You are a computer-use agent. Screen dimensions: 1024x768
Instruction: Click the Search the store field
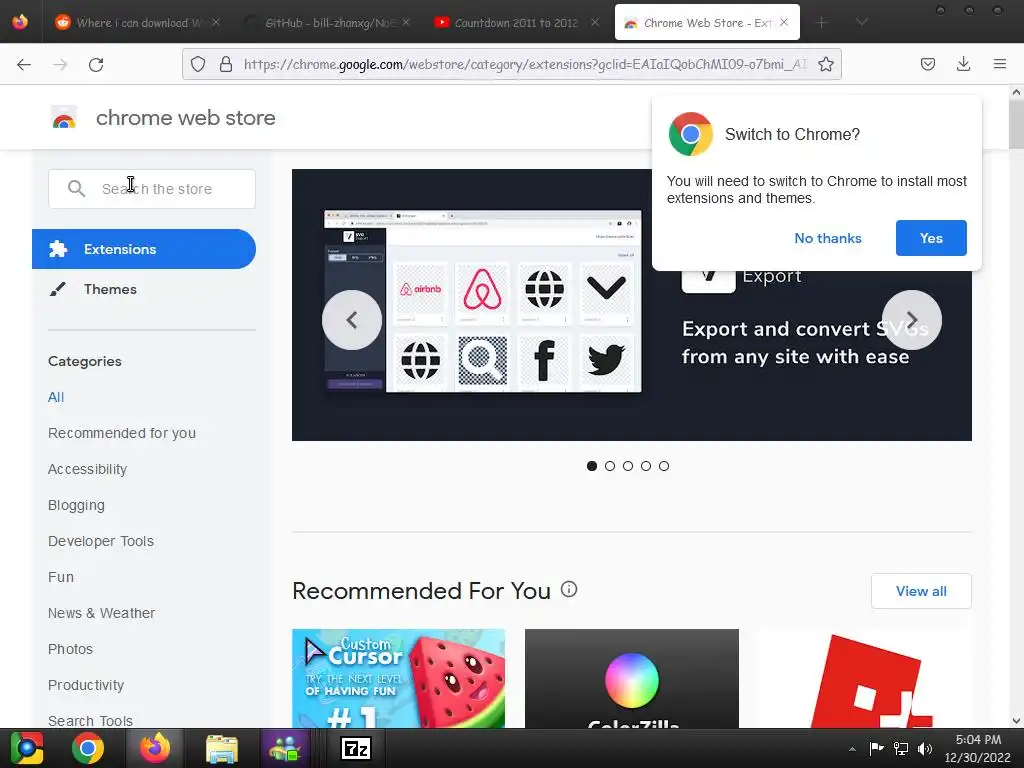[152, 189]
